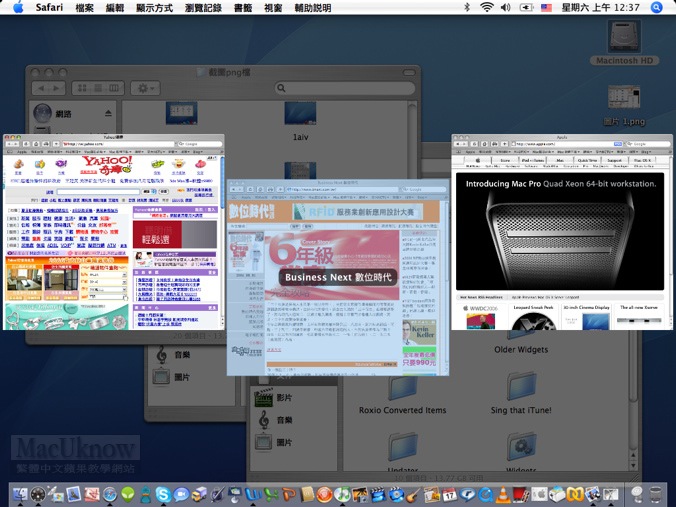
Task: Open System Preferences Apple icon in the Dock
Action: [x=539, y=494]
